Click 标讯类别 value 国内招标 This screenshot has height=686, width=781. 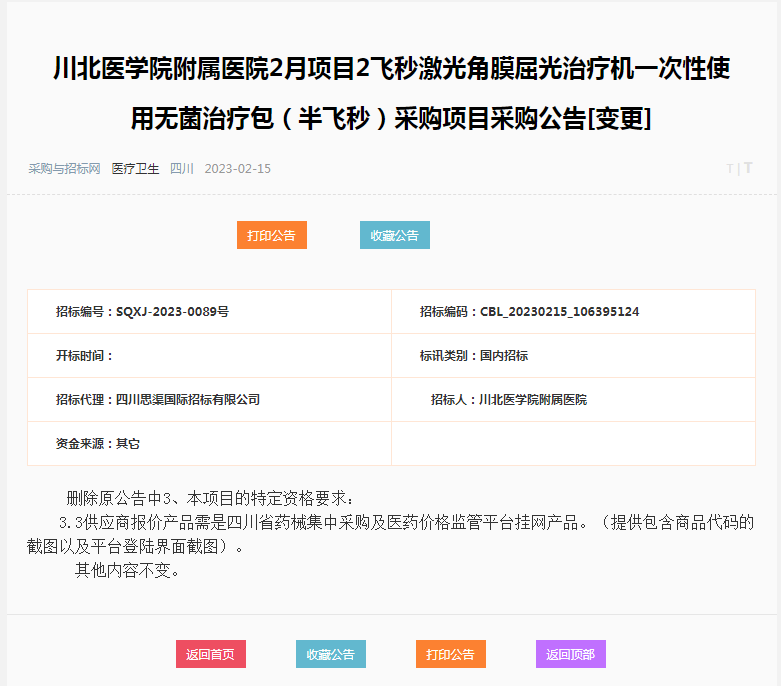(504, 356)
